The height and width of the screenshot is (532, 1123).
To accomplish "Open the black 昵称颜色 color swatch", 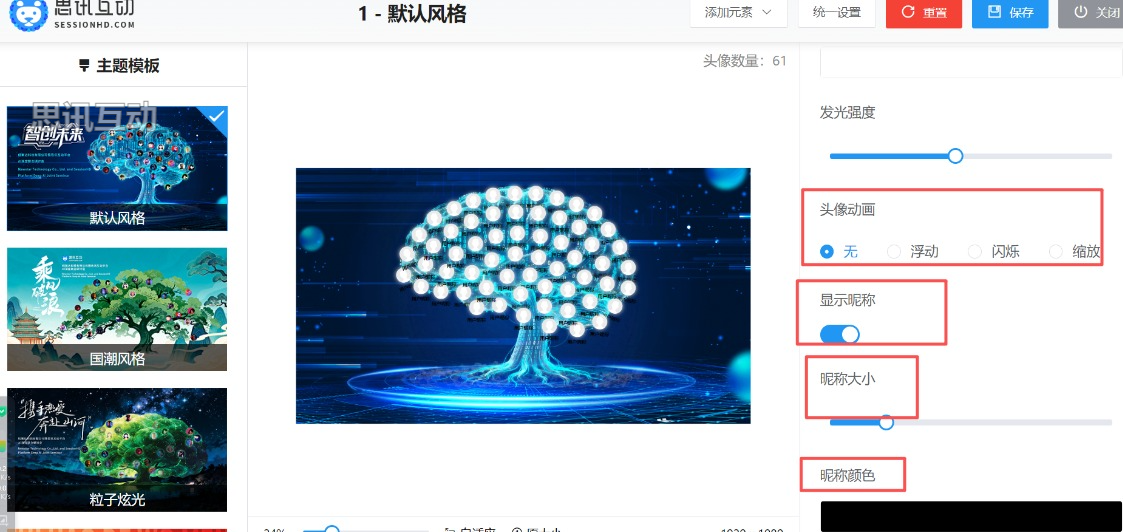I will coord(971,516).
